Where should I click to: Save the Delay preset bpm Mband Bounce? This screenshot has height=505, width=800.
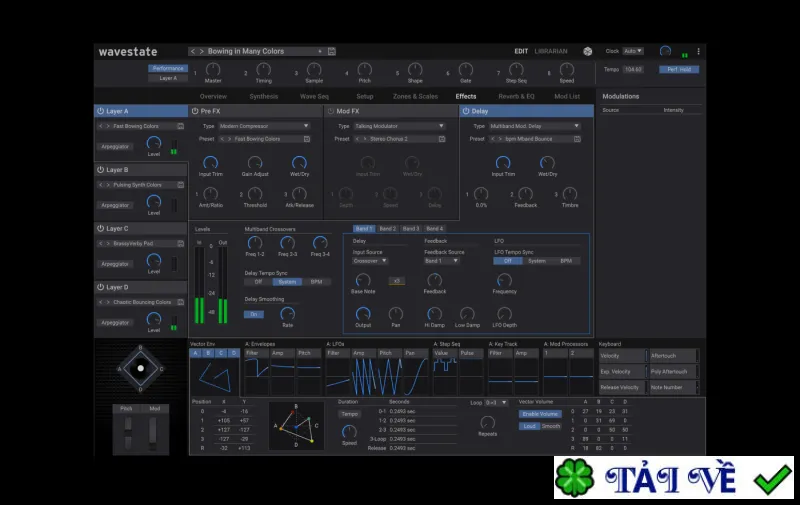point(577,139)
